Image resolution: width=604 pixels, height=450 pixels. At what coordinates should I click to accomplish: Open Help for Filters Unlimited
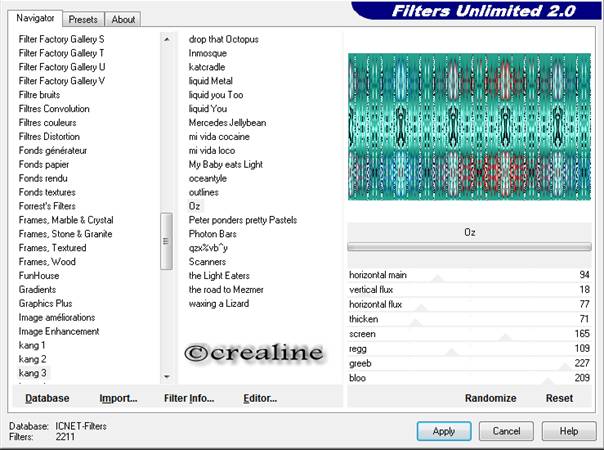[569, 431]
